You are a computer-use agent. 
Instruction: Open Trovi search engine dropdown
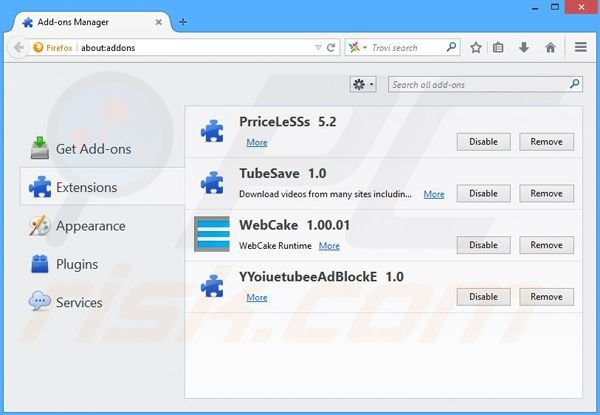click(358, 47)
